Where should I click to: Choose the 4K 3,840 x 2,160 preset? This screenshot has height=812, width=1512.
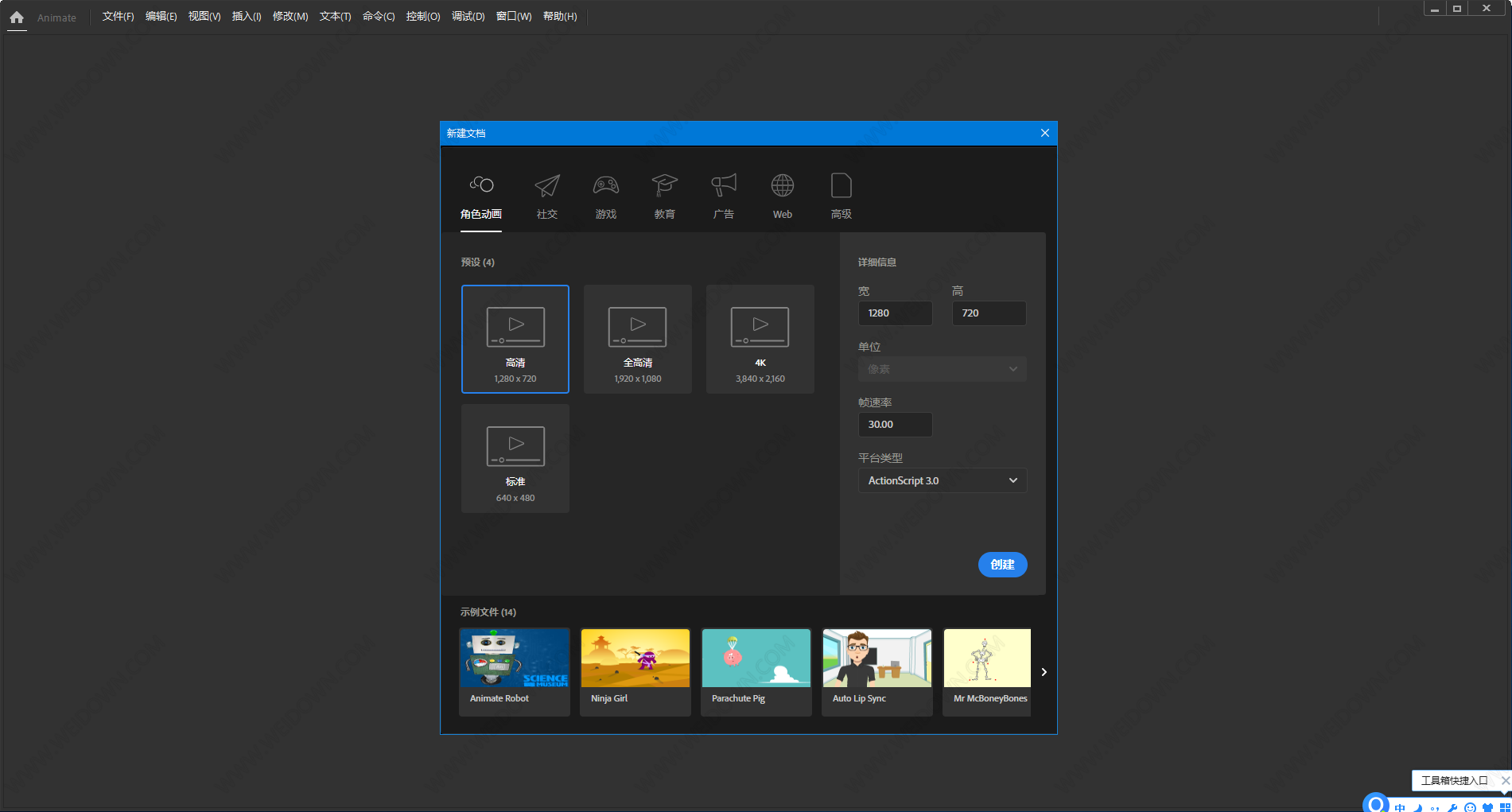[760, 339]
